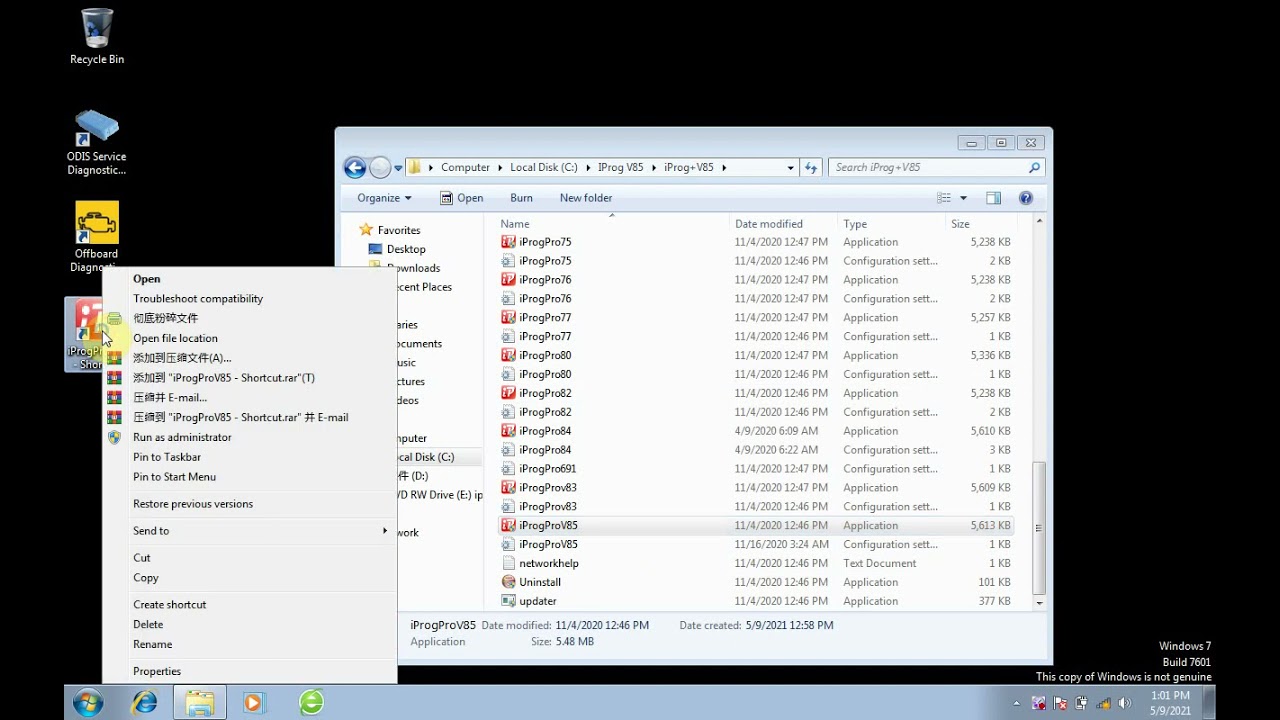Select the iProgProv83 application row

[756, 488]
